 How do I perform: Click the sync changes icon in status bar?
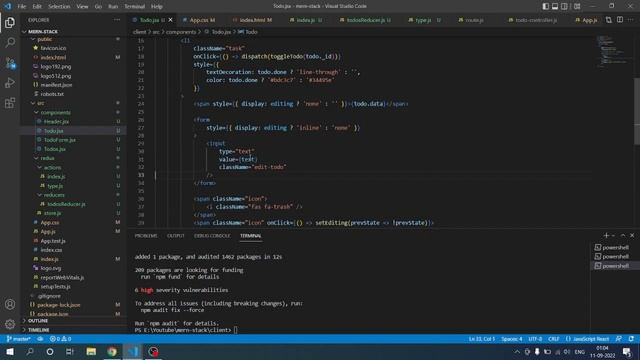point(40,339)
